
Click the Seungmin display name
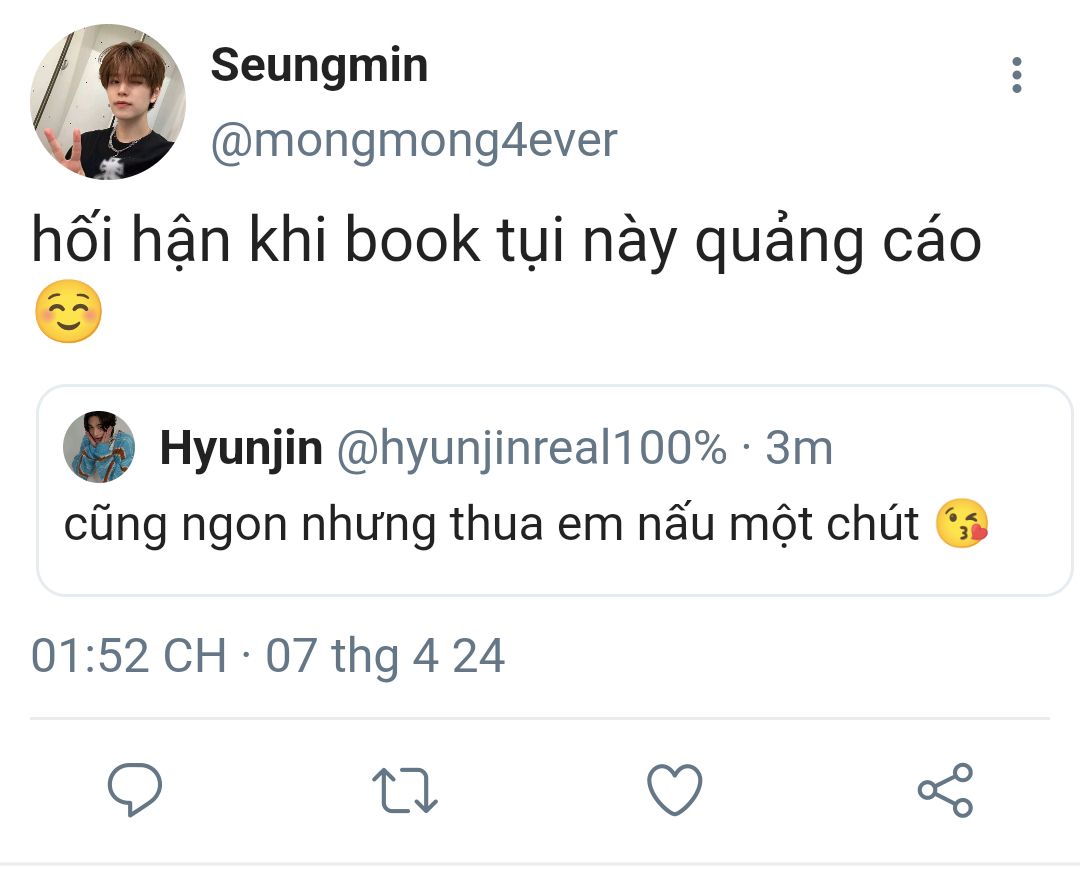point(319,67)
